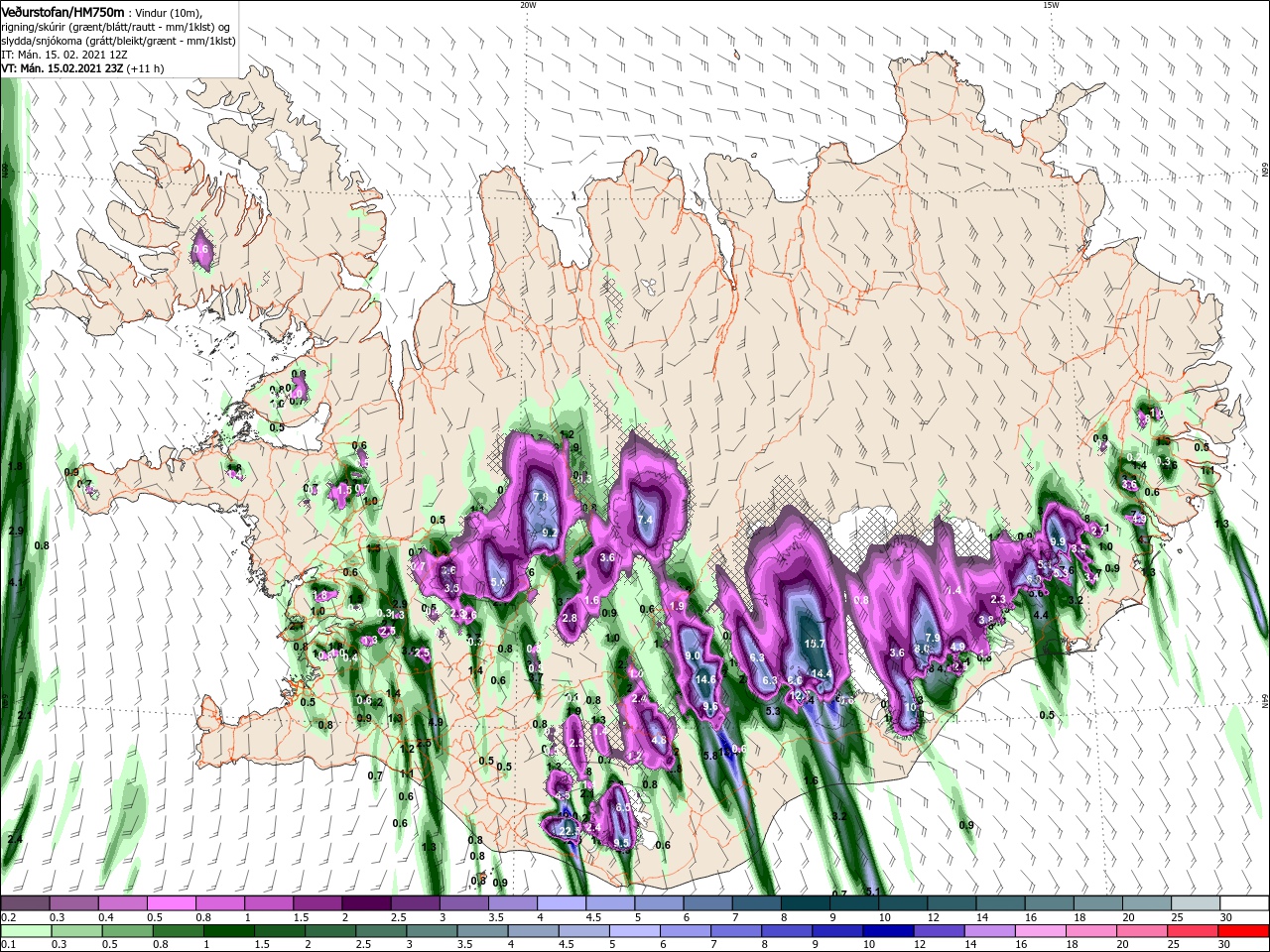Click the 'slydda/snjókoma' legend description line
Screen dimensions: 1270x952
118,41
